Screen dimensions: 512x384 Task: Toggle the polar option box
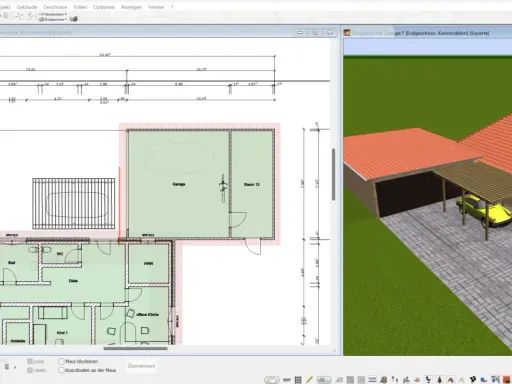coord(30,361)
